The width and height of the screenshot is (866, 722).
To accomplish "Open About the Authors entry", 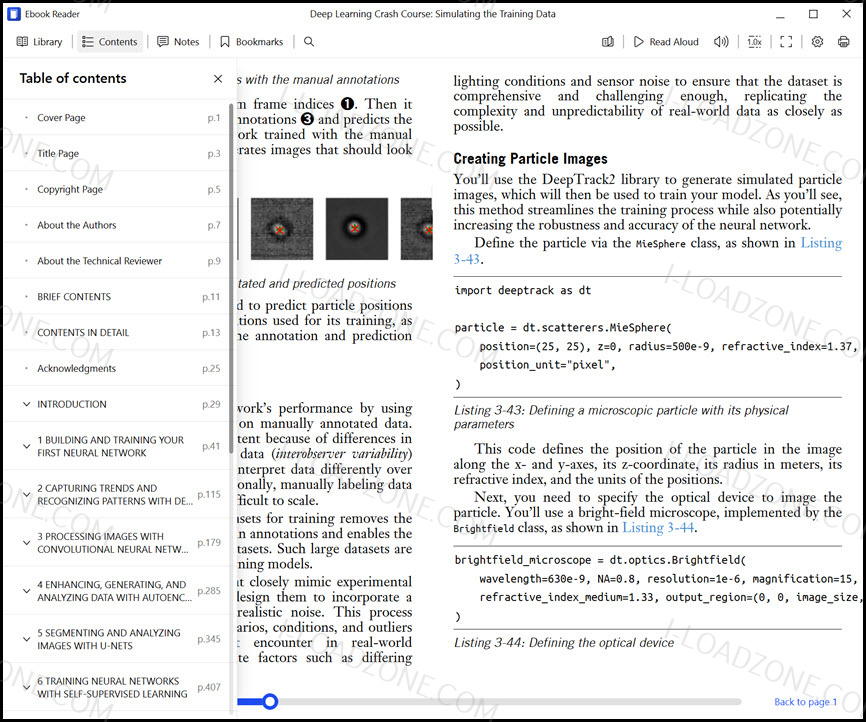I will [117, 225].
